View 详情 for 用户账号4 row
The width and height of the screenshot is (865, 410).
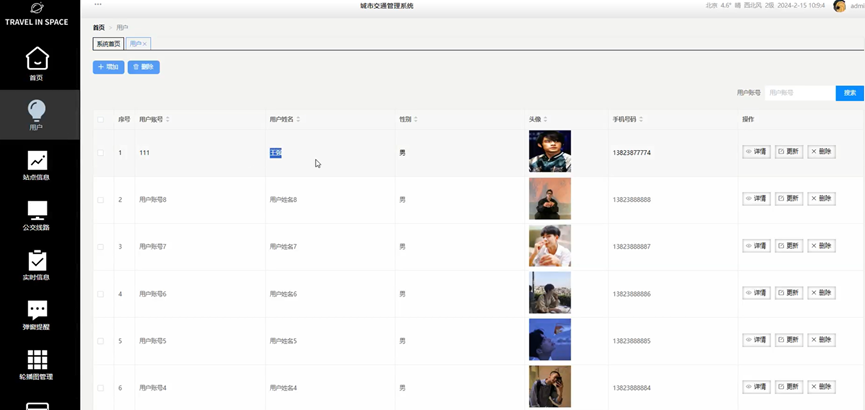coord(756,387)
